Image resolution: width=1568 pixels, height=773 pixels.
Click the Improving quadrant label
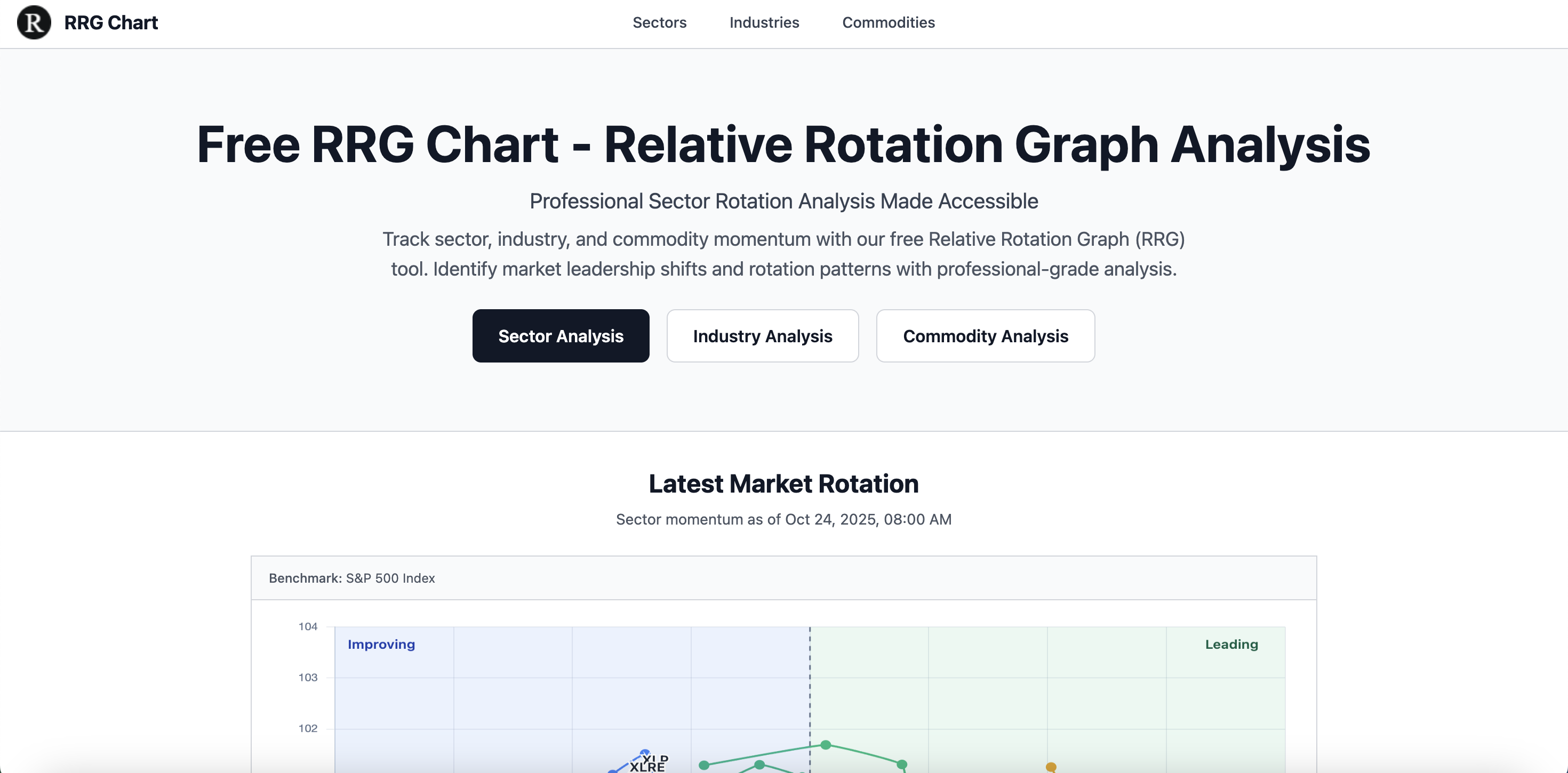click(381, 644)
